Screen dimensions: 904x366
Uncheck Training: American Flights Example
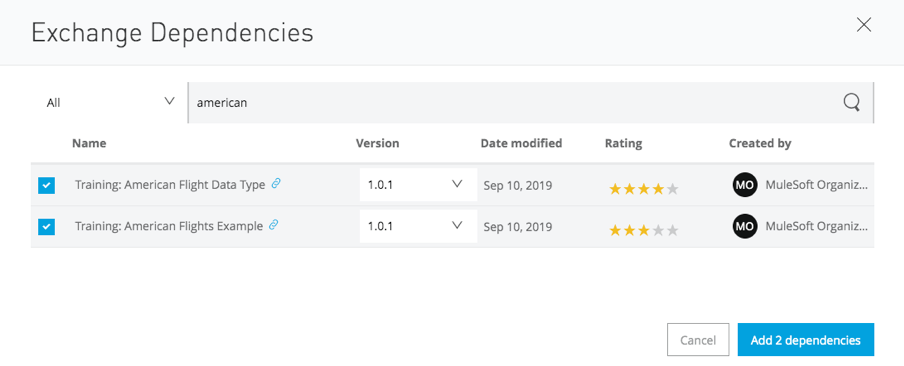tap(47, 227)
